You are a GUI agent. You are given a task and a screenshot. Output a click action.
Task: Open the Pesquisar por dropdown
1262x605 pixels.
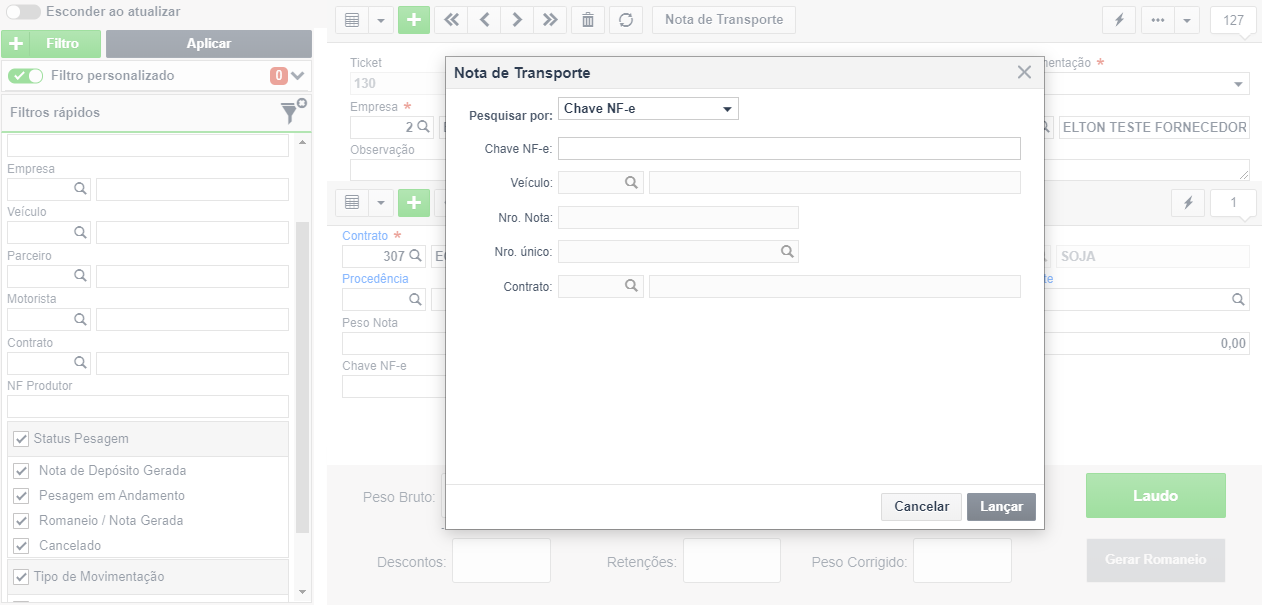[648, 108]
